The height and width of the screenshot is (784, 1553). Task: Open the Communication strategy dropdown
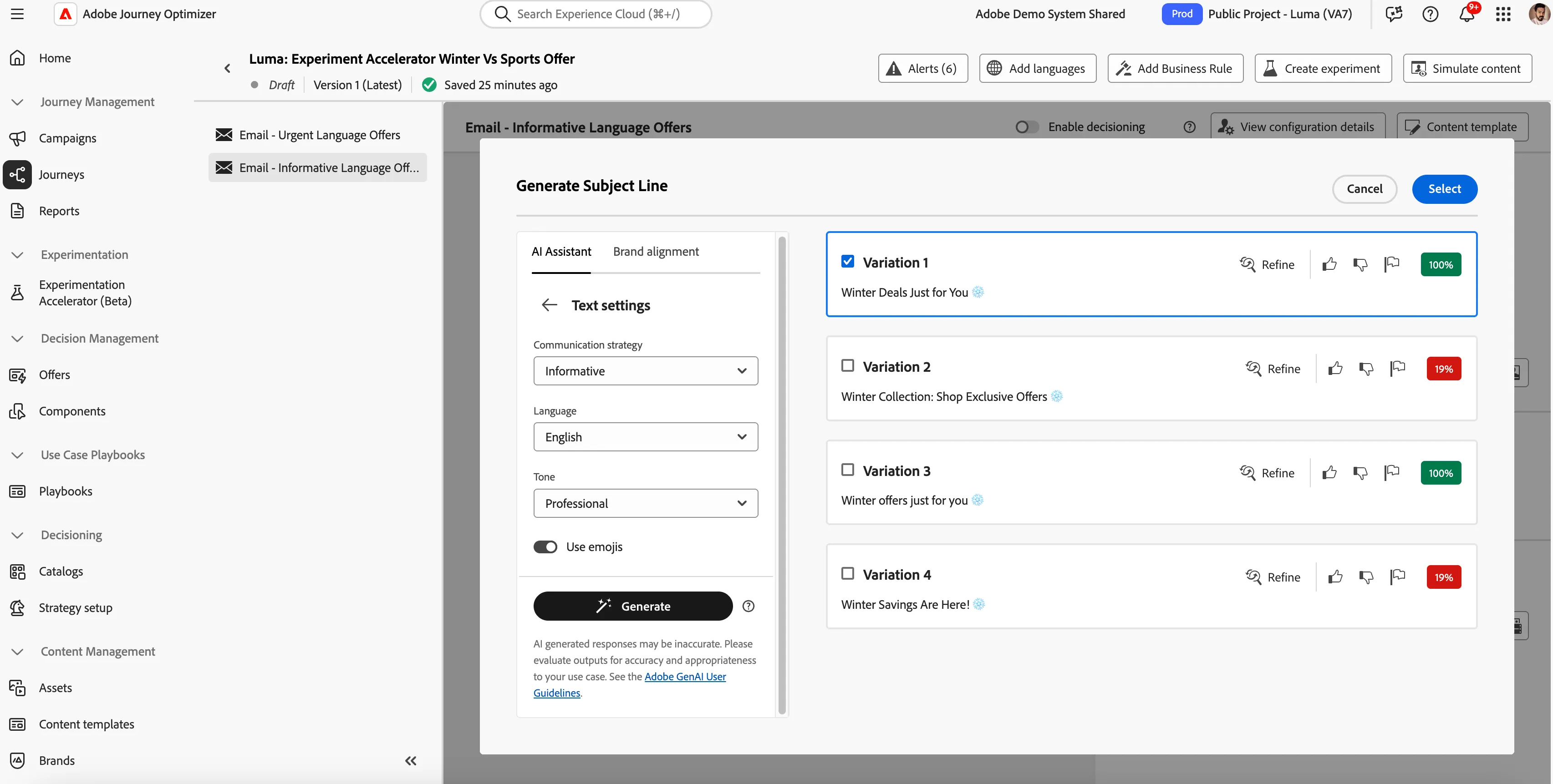[x=646, y=371]
